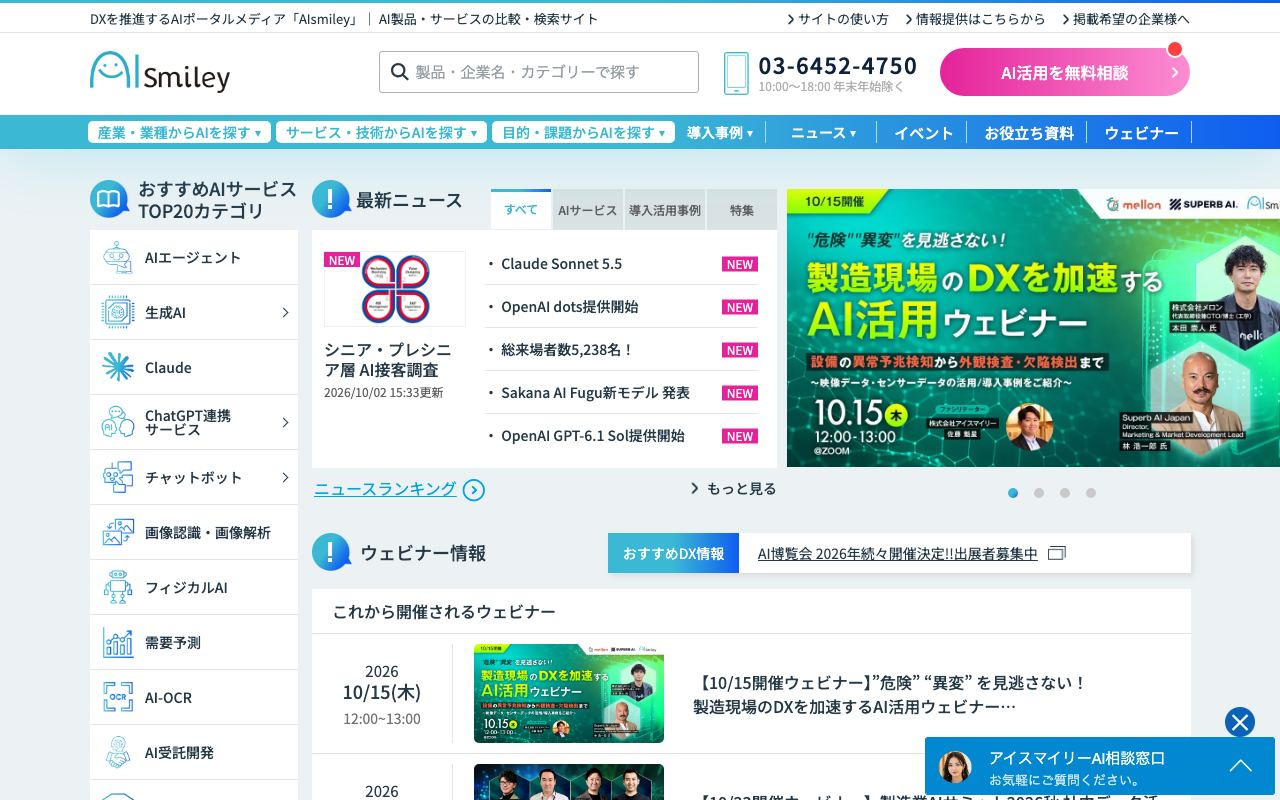Viewport: 1280px width, 800px height.
Task: Expand the 導入事例 menu
Action: tap(720, 132)
